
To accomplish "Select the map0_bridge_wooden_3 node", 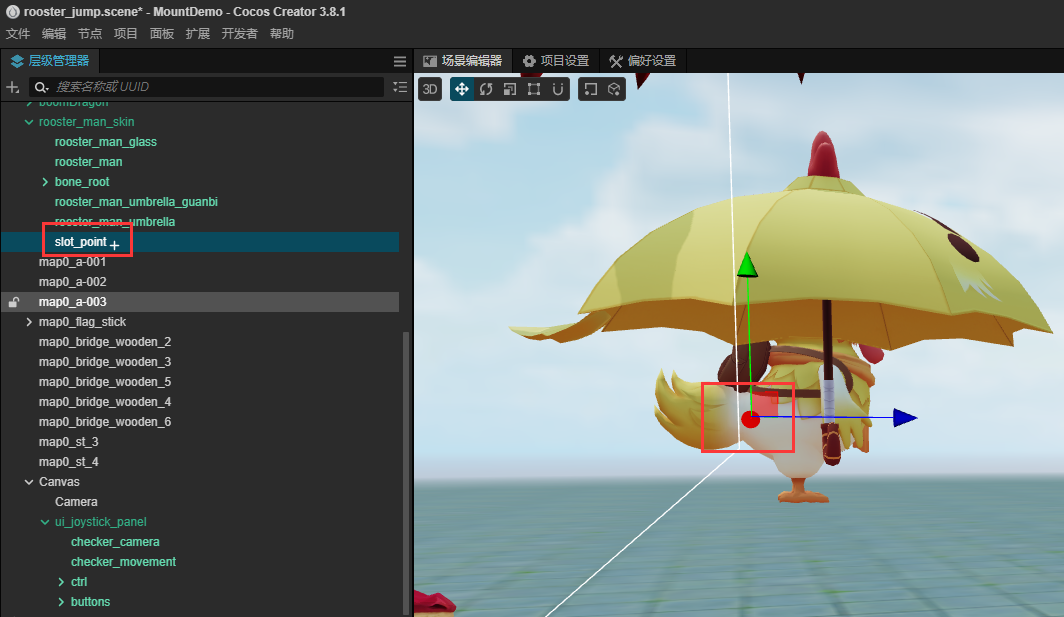I will pos(105,362).
